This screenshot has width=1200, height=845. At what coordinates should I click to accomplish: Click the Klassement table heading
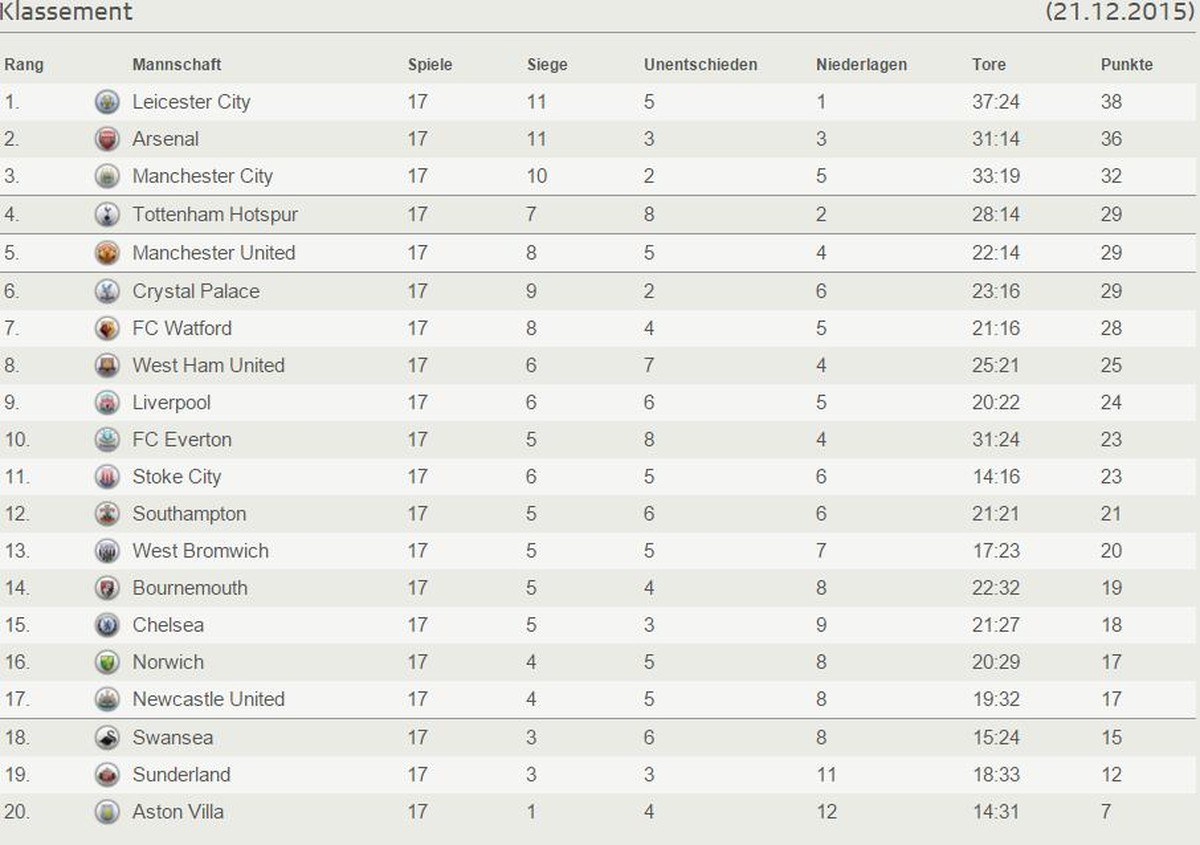pyautogui.click(x=66, y=12)
